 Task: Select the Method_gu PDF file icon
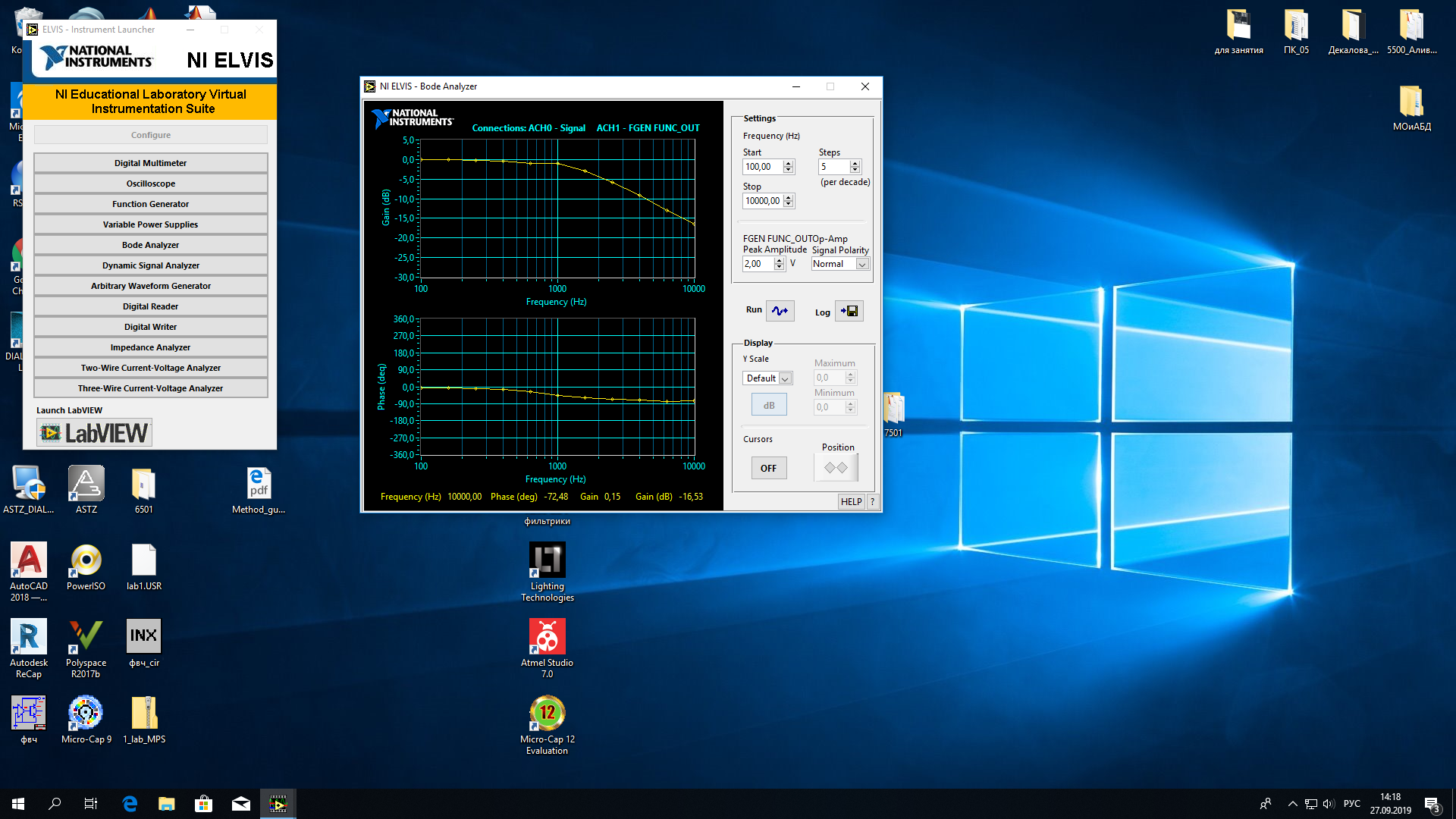tap(259, 491)
